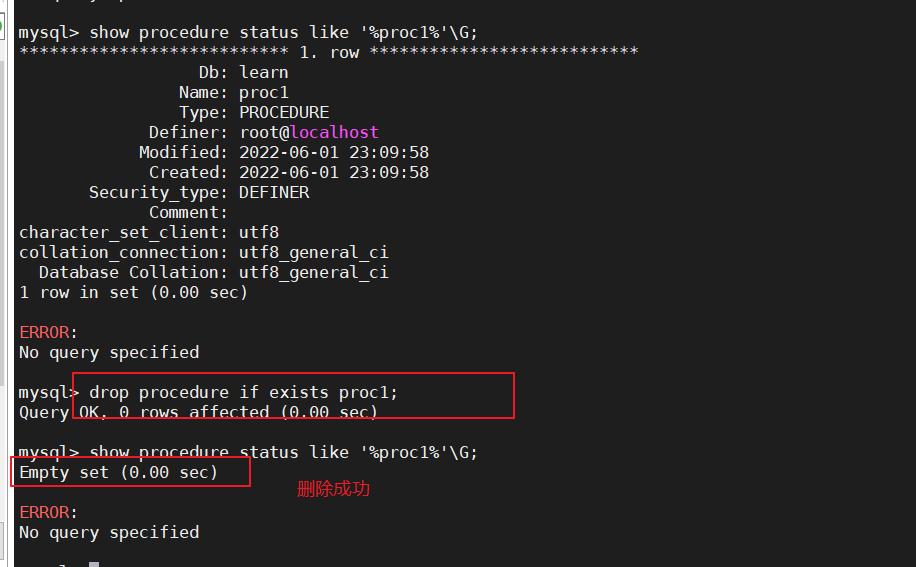This screenshot has height=567, width=916.
Task: Click the red '删除成功' annotation
Action: [x=333, y=489]
